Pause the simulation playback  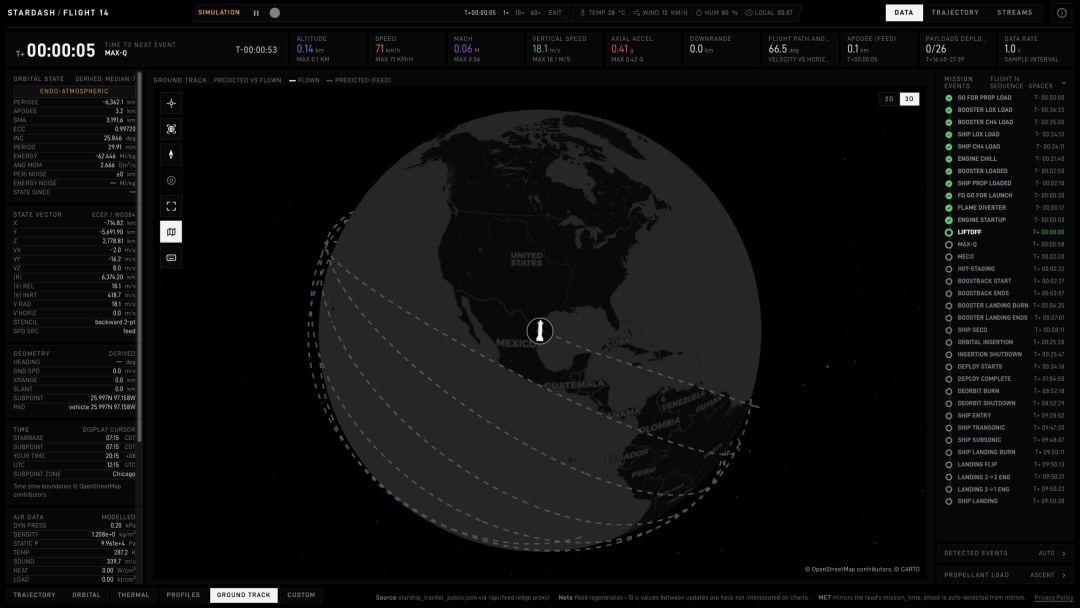pyautogui.click(x=256, y=13)
